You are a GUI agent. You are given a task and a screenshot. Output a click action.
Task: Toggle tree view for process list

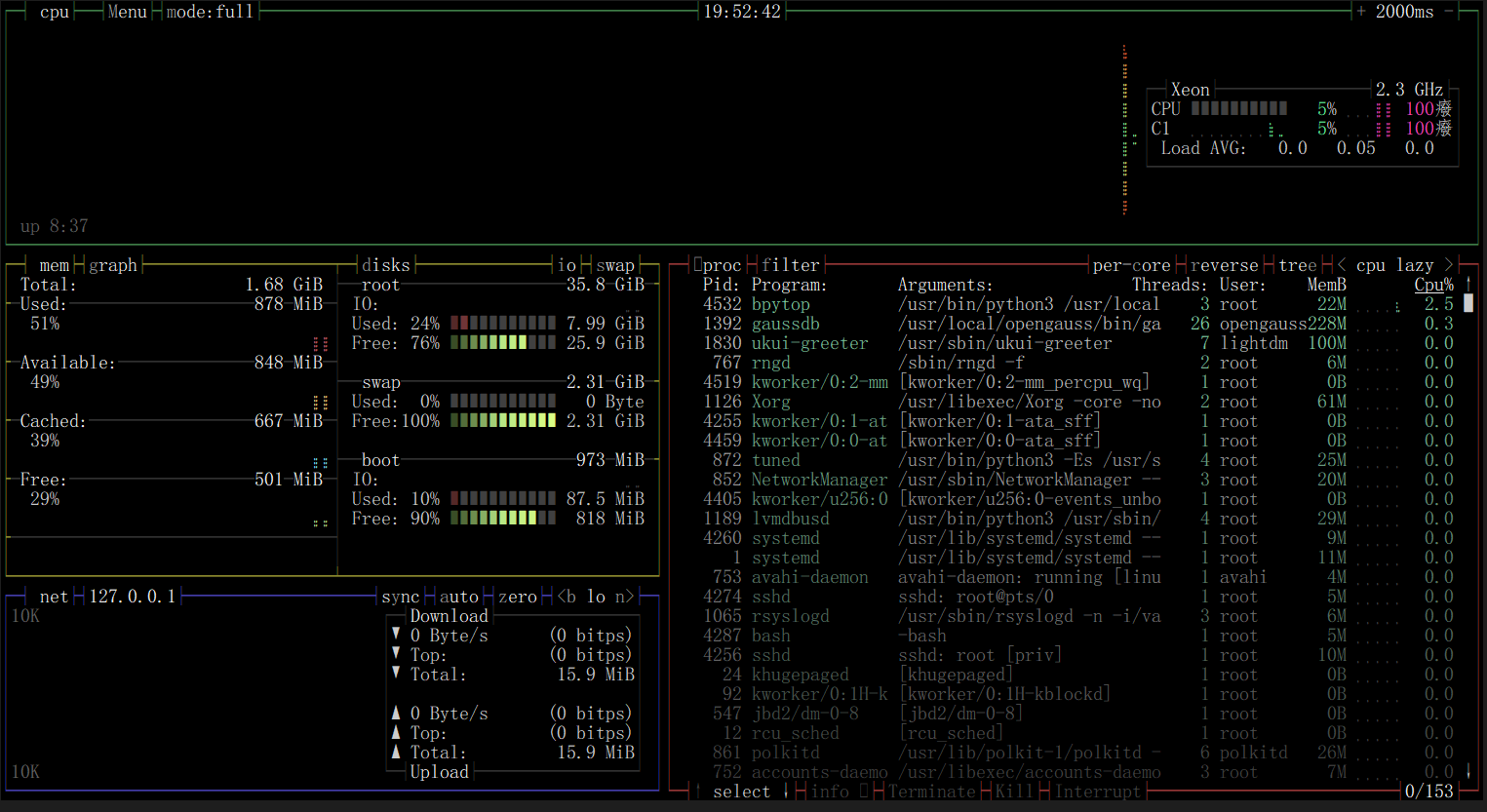tap(1298, 265)
